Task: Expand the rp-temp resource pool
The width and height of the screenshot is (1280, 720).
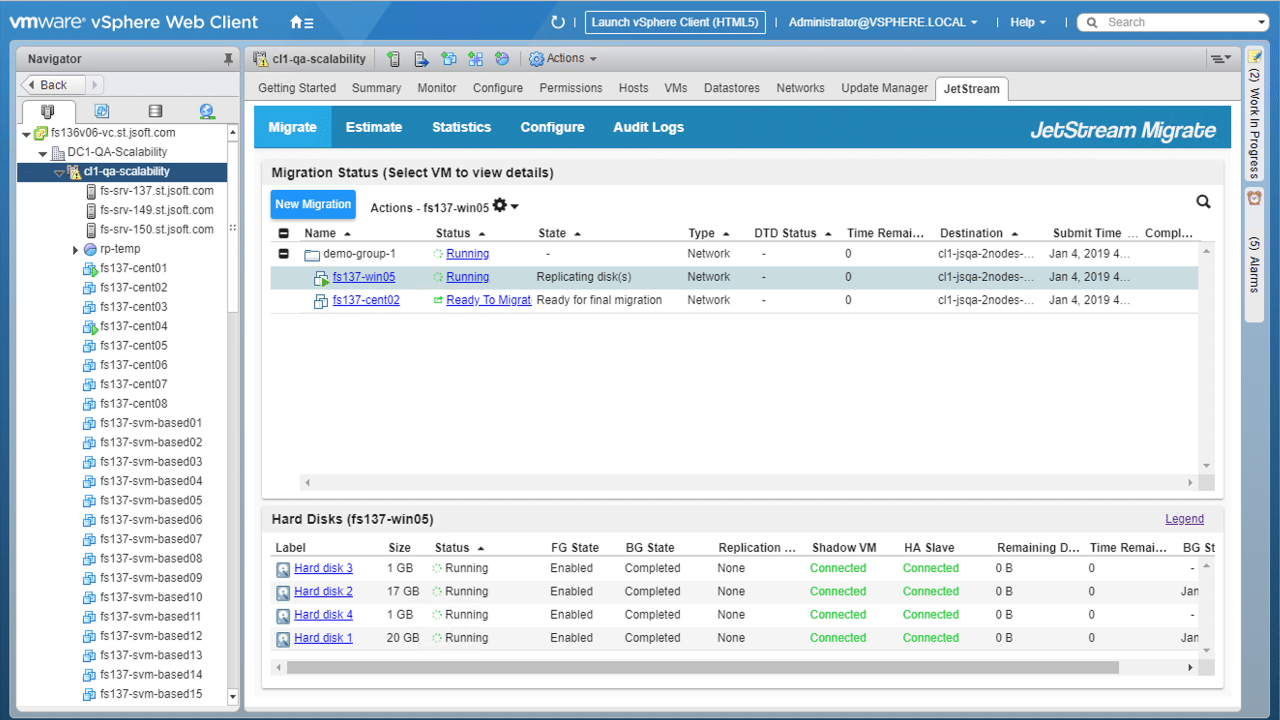Action: (x=75, y=250)
